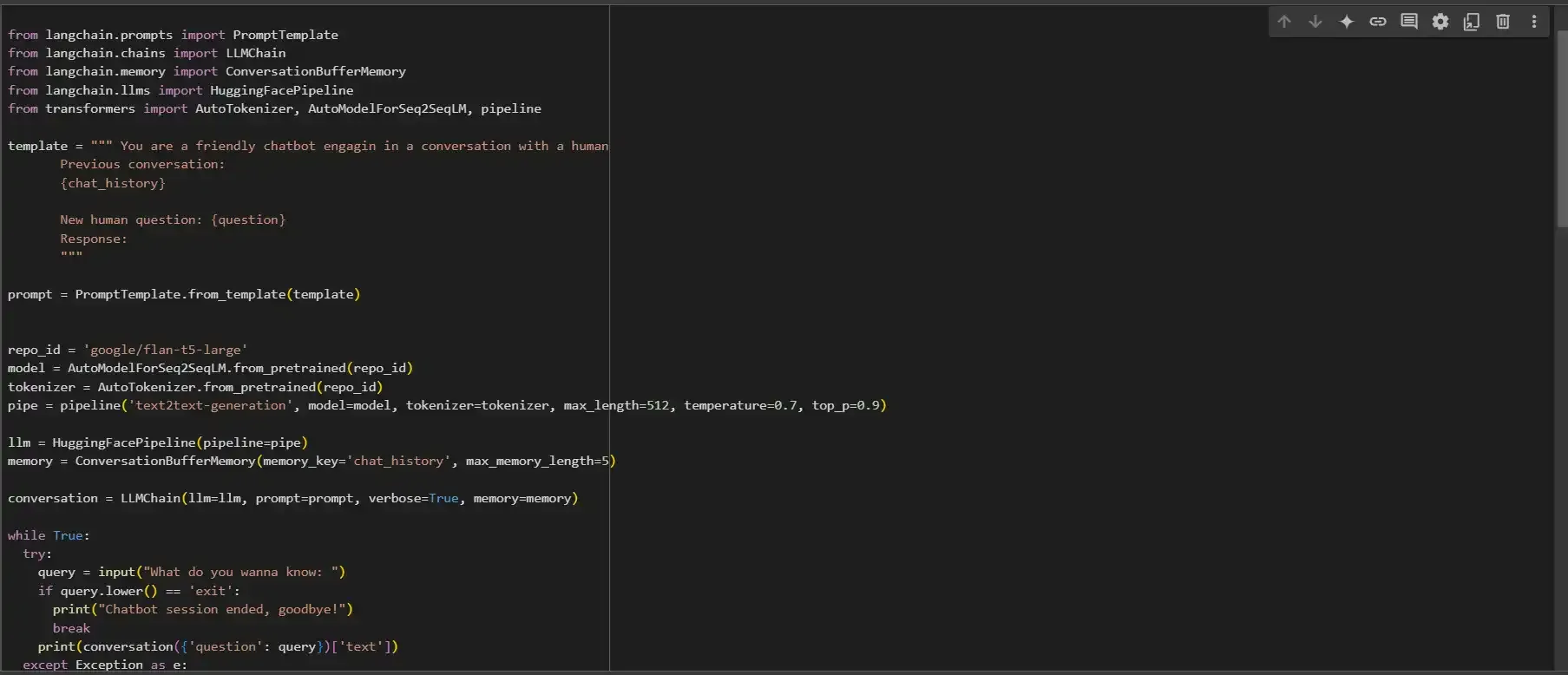Mirror cell in tab icon
Image resolution: width=1568 pixels, height=675 pixels.
(x=1472, y=22)
